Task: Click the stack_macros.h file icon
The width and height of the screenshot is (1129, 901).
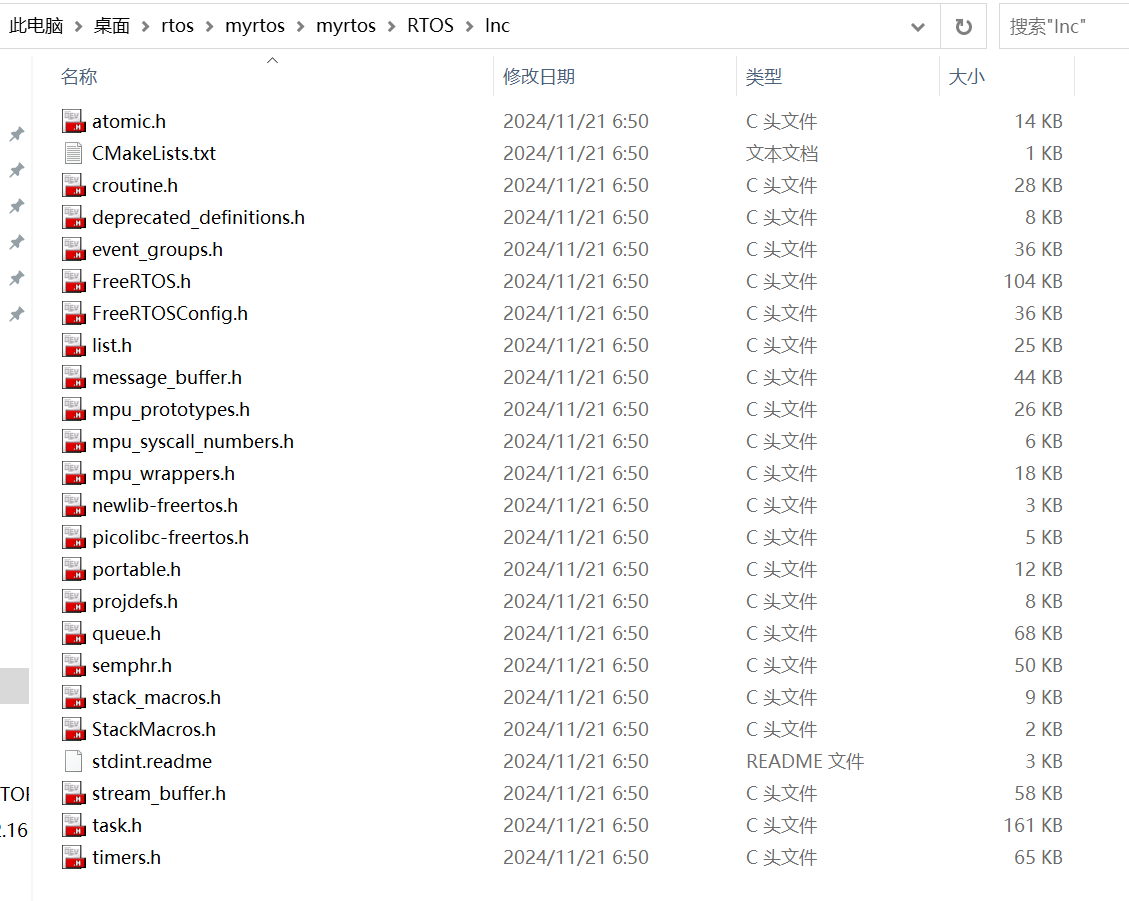Action: tap(73, 697)
